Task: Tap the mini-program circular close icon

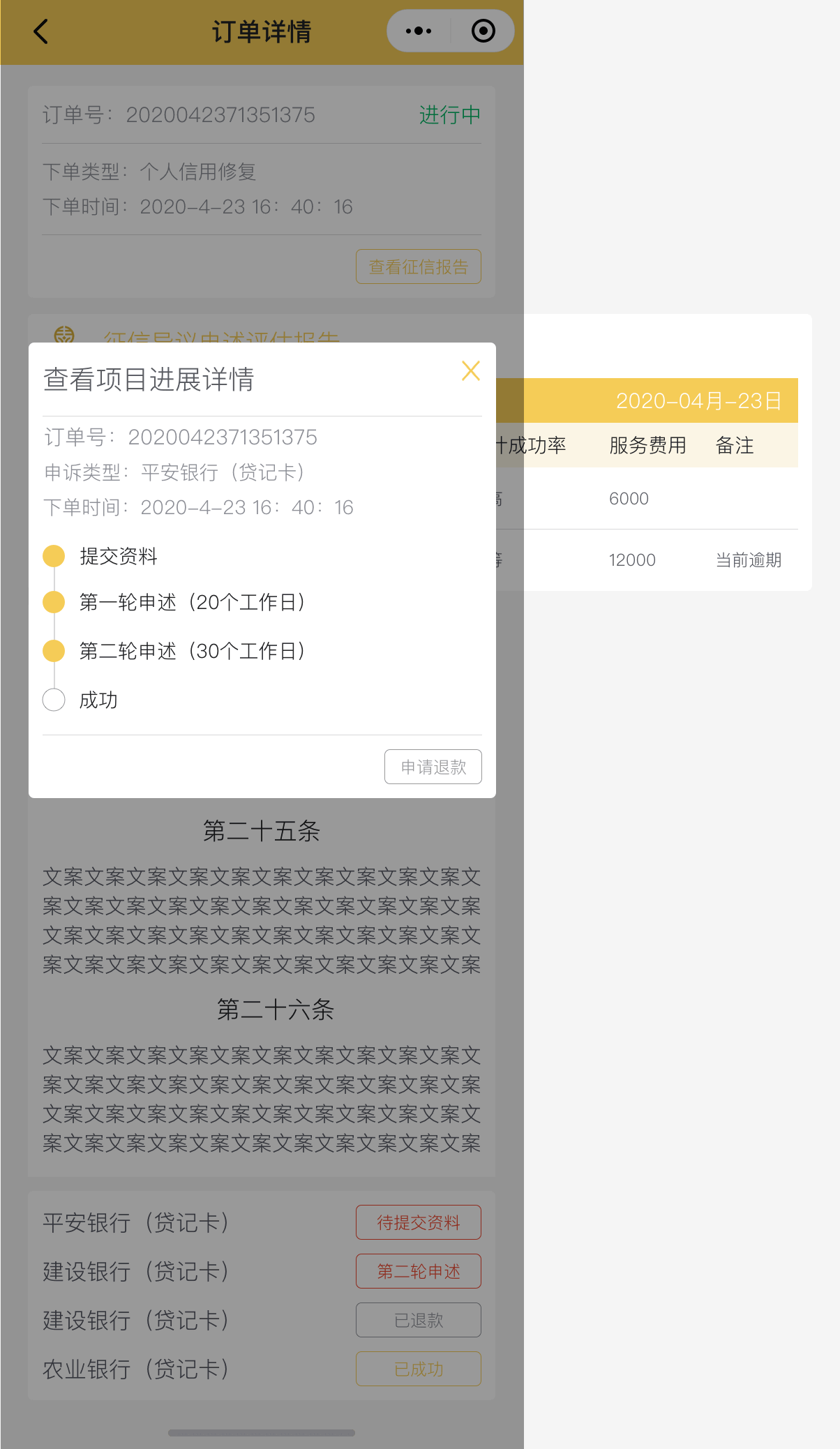Action: (483, 31)
